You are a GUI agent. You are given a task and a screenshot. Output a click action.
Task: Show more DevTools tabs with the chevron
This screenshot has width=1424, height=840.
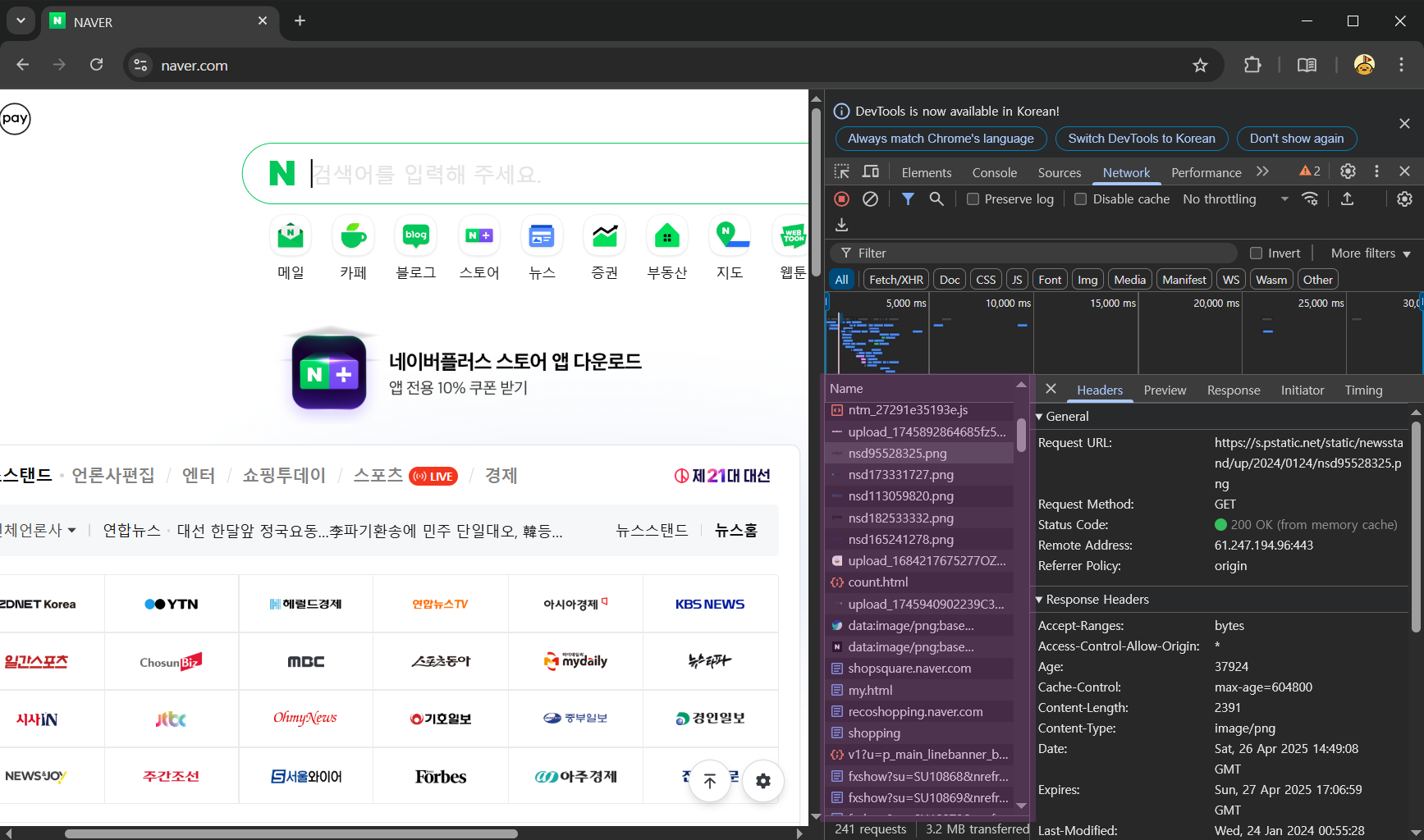pos(1262,171)
